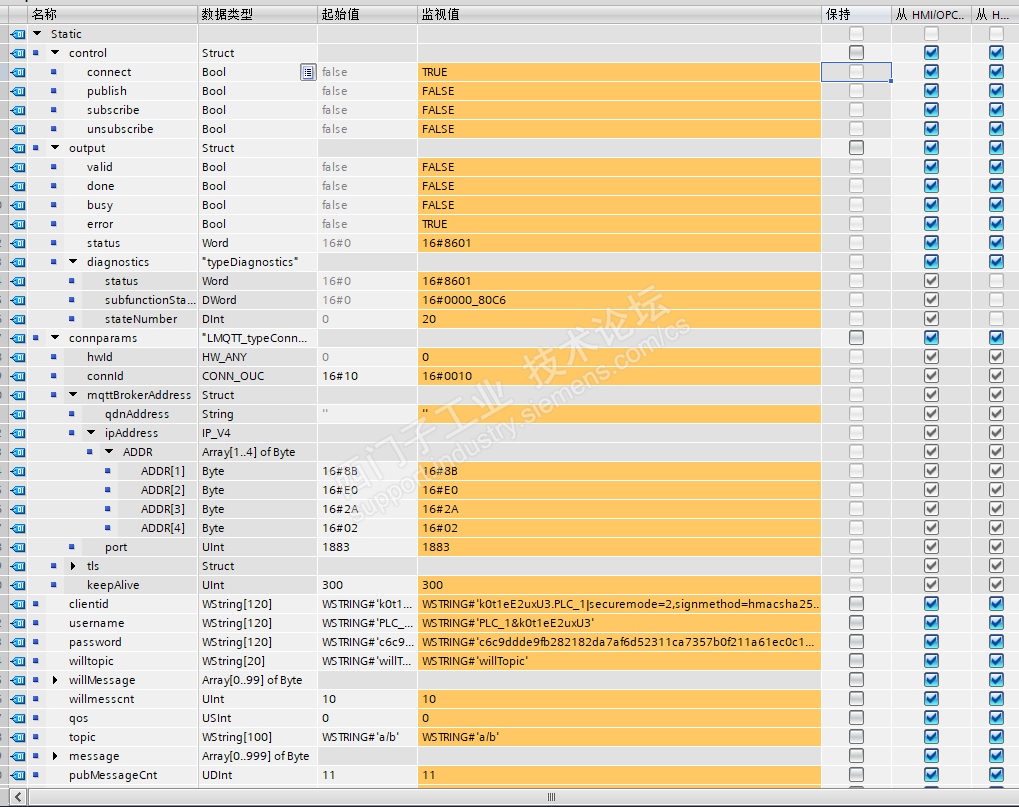Collapse the ADDR array
This screenshot has height=807, width=1019.
[109, 452]
